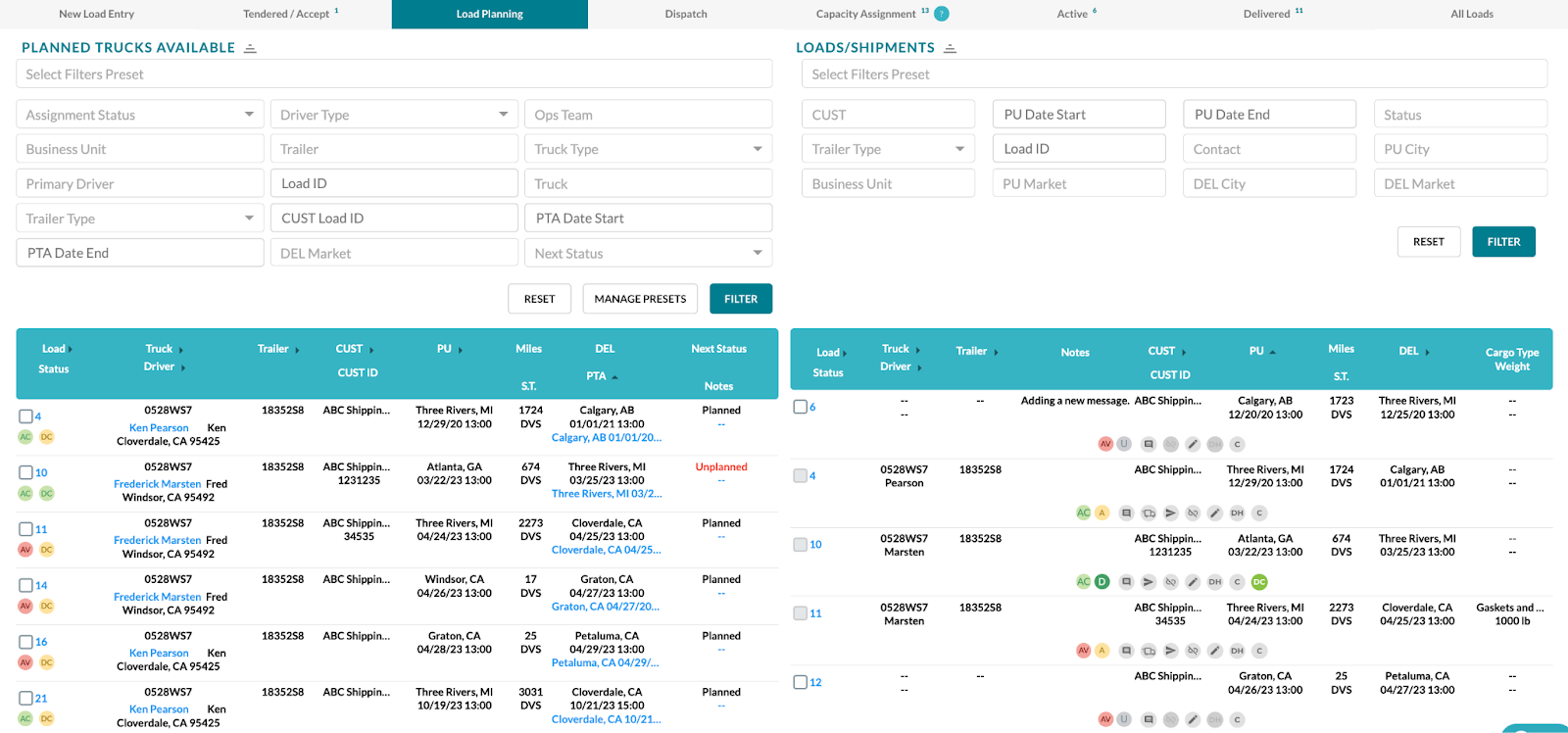Click the red AV badge for load 11 in Planned Trucks
This screenshot has width=1568, height=733.
[25, 550]
